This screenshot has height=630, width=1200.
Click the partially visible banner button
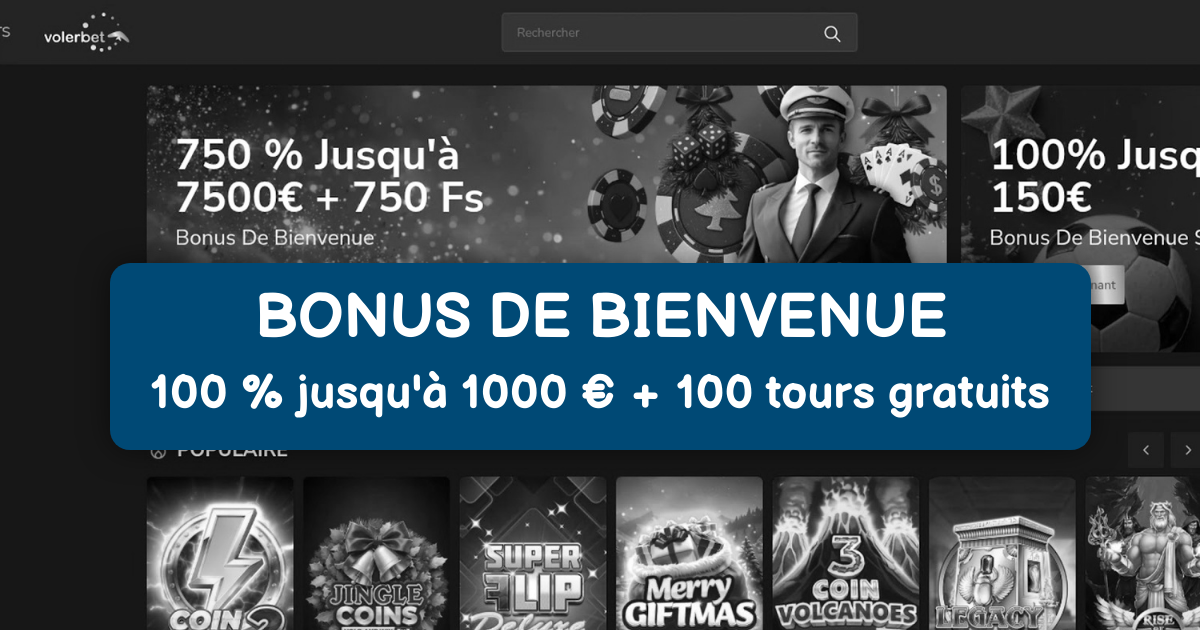point(1103,285)
